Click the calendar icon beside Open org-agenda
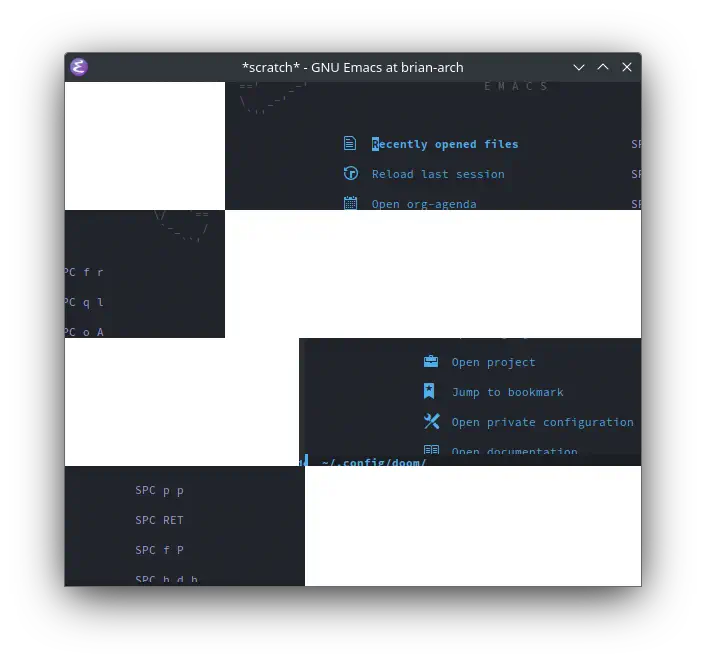This screenshot has width=706, height=663. point(350,203)
